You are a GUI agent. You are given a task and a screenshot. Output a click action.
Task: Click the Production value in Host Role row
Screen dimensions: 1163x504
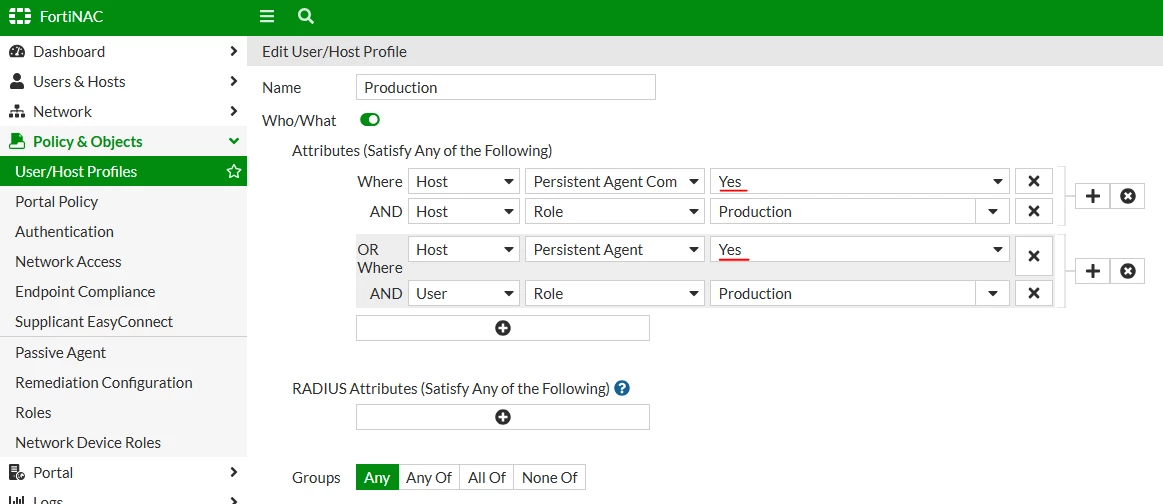pos(843,211)
